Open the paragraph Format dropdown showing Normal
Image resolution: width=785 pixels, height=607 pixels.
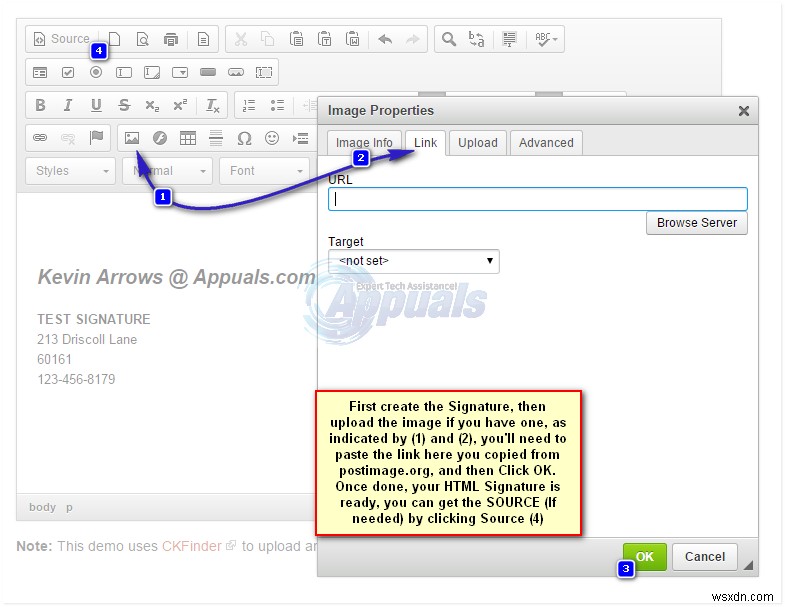167,171
